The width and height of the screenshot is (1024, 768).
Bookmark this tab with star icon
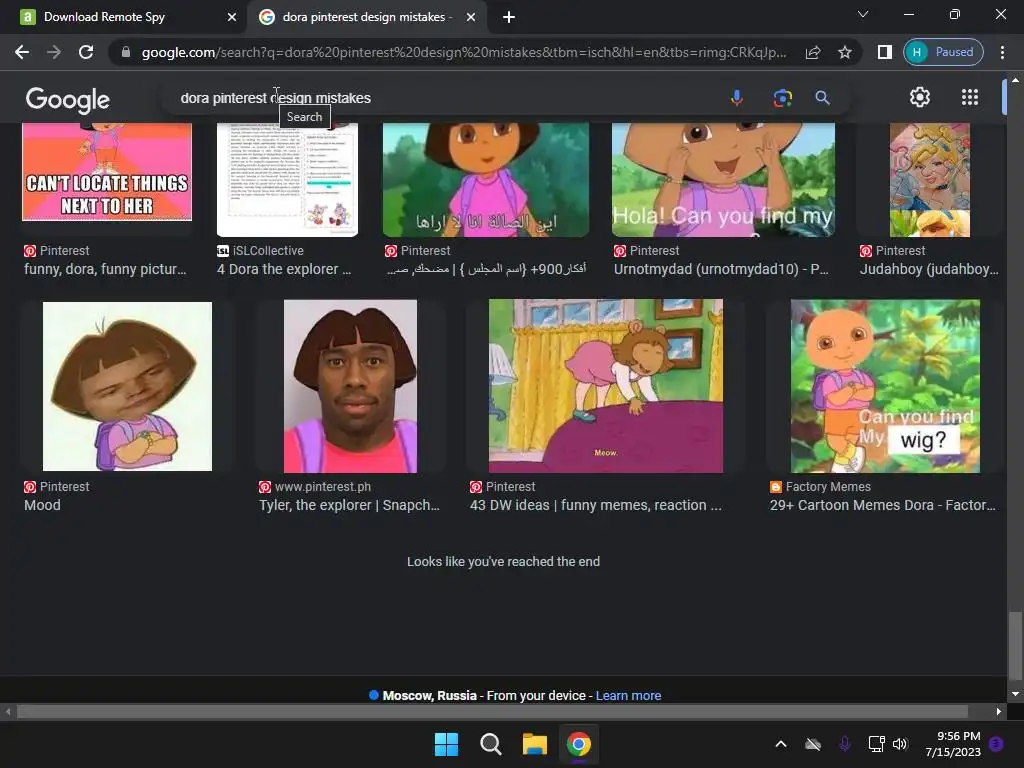coord(845,52)
